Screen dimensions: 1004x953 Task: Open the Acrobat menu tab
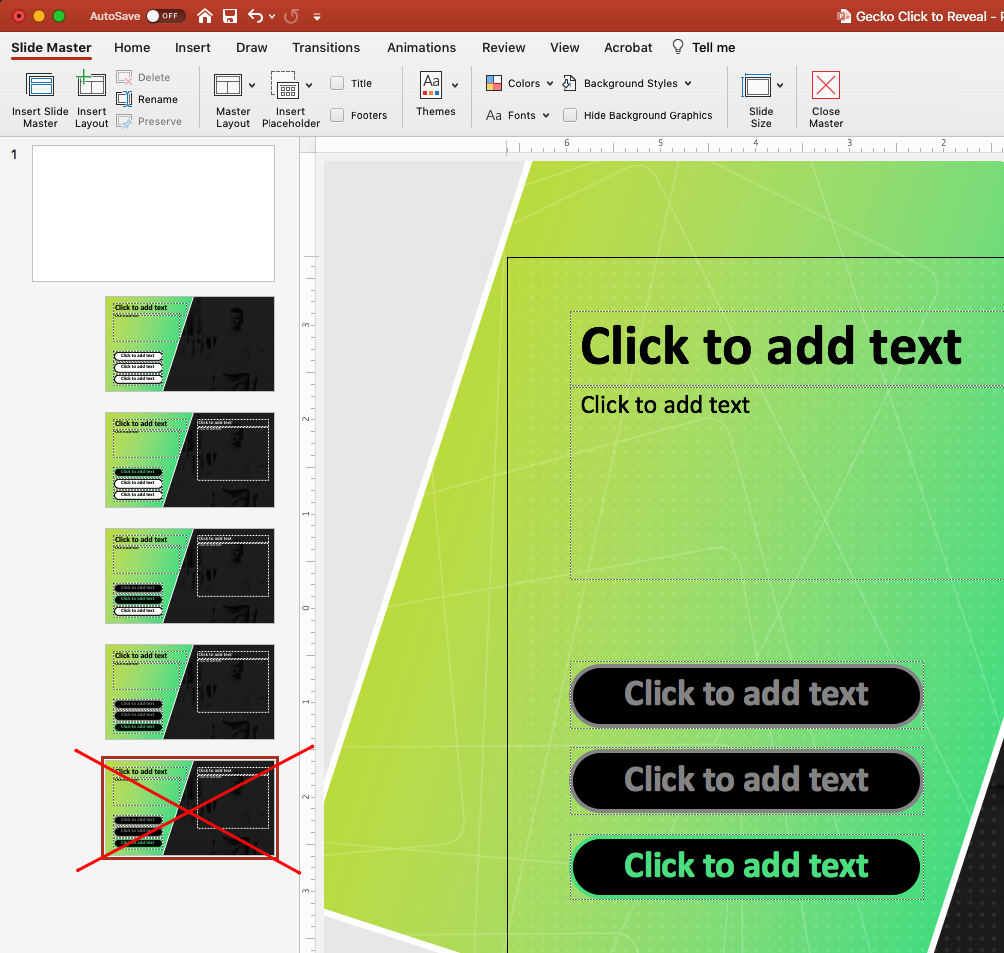click(x=628, y=47)
